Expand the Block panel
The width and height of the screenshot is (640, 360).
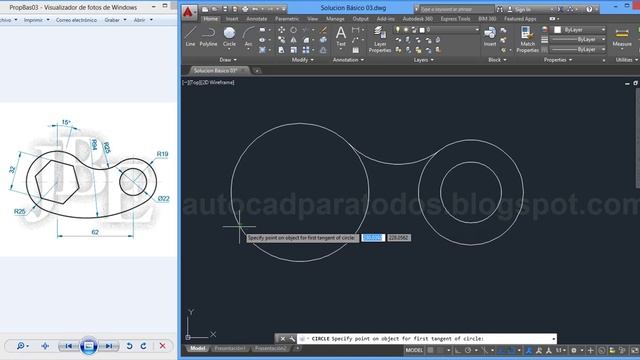[x=497, y=60]
